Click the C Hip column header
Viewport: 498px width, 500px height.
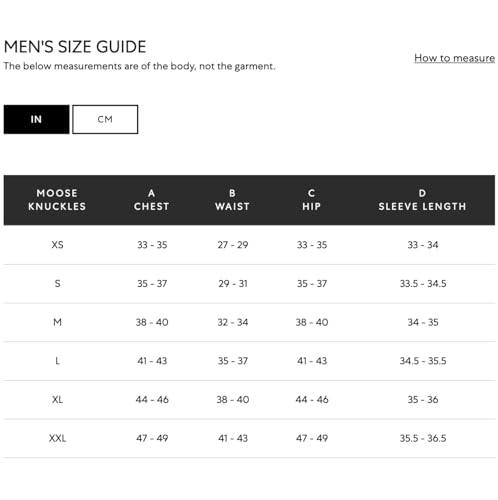point(311,200)
